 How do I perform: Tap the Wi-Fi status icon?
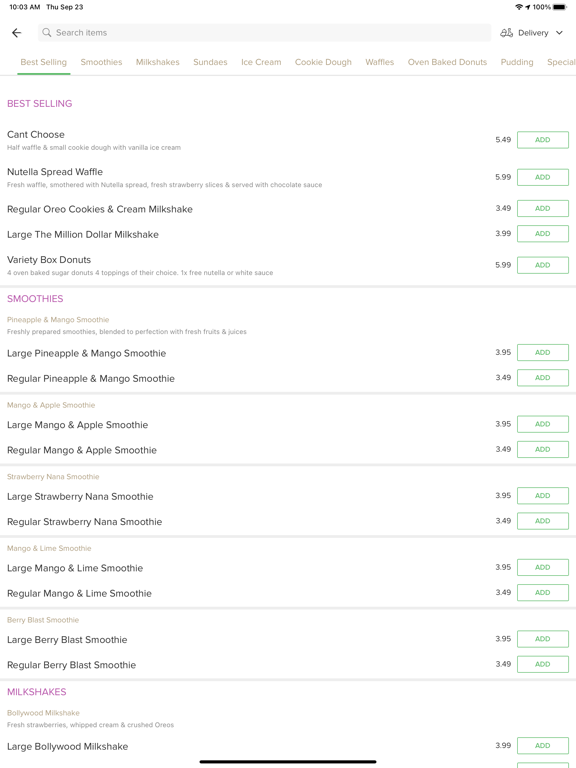pos(519,7)
